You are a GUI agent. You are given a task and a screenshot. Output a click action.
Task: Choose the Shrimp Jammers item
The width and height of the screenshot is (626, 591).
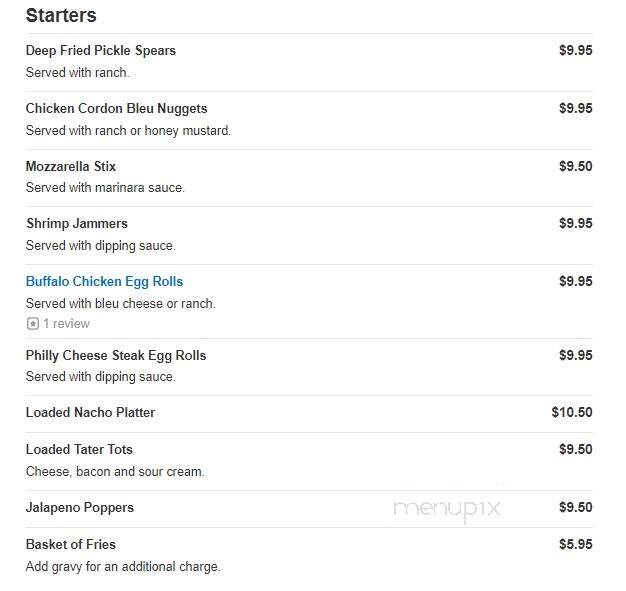click(x=77, y=224)
